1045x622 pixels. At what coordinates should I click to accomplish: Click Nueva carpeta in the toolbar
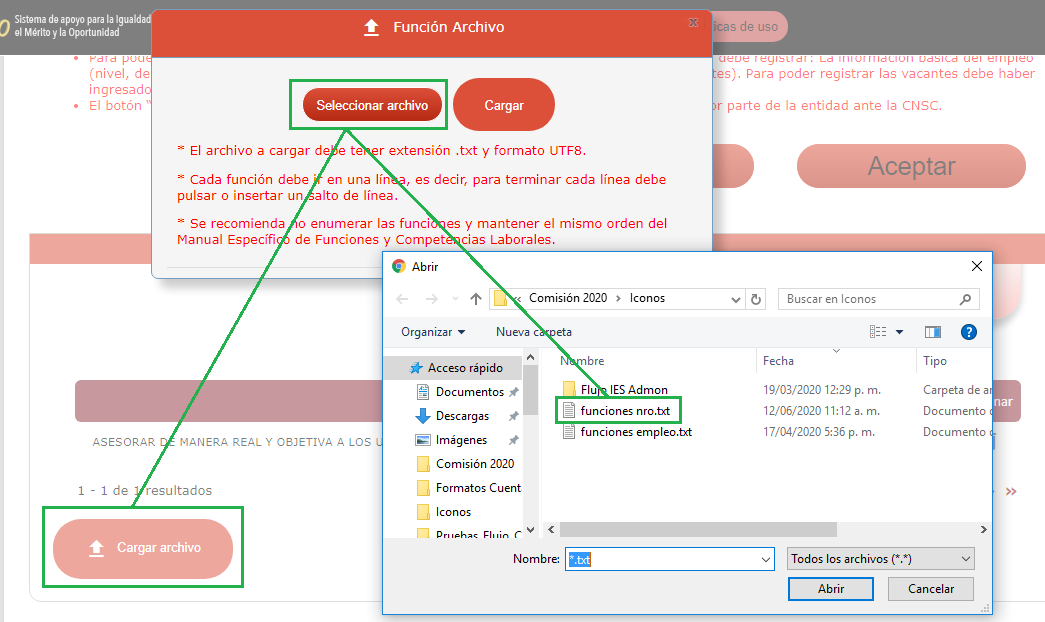click(x=534, y=332)
